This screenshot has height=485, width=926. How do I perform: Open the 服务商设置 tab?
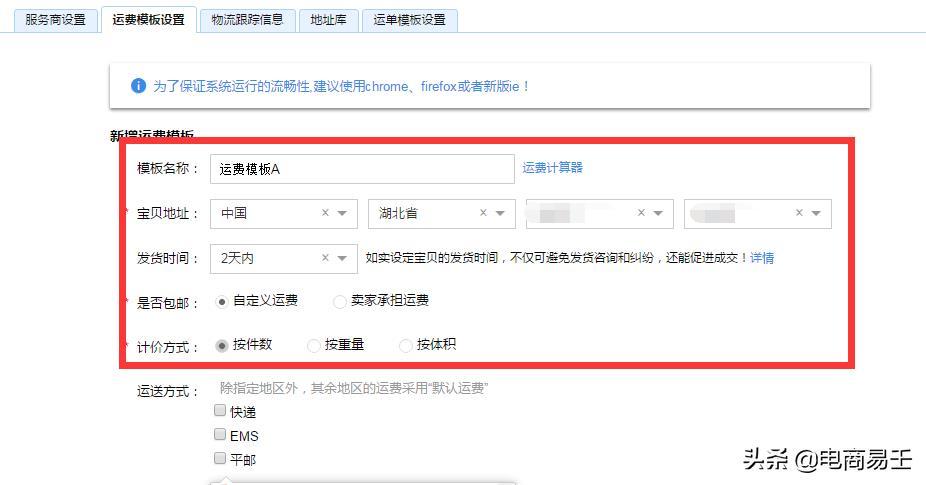(56, 19)
